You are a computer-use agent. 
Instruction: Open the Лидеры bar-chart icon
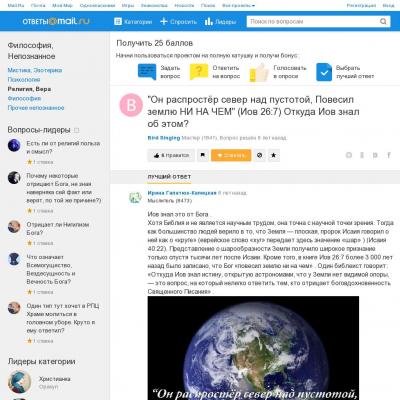pos(209,21)
